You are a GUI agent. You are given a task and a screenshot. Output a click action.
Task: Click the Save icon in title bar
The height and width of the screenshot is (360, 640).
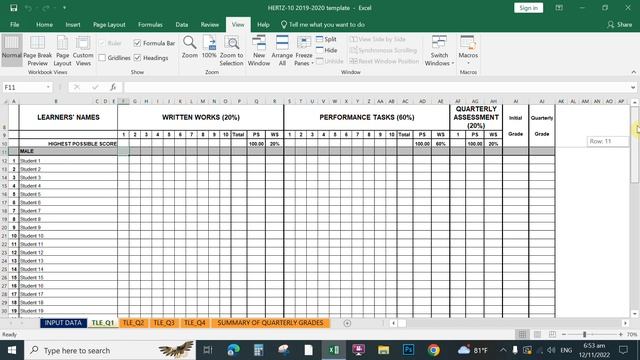click(13, 8)
